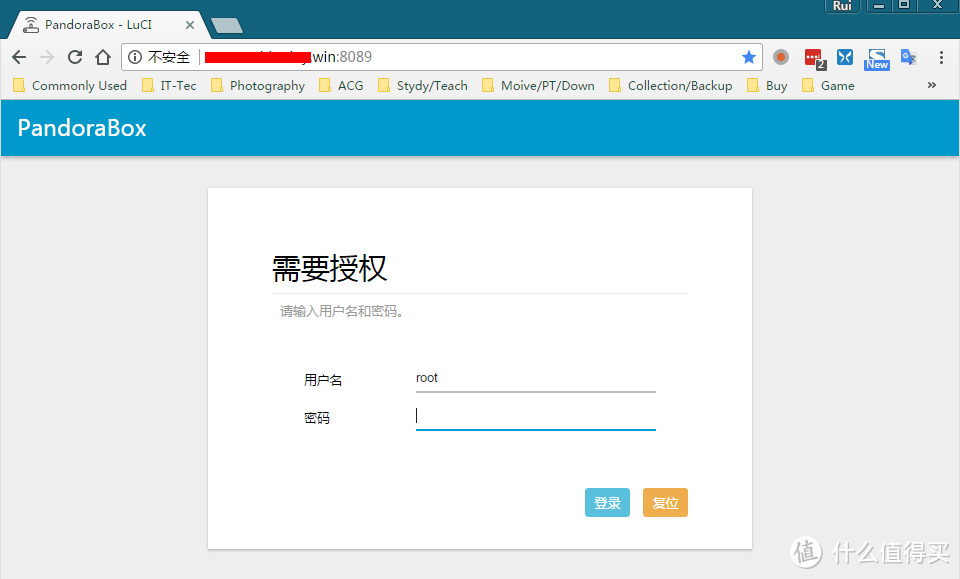Open the Photography bookmark folder
The width and height of the screenshot is (960, 579).
(x=258, y=86)
